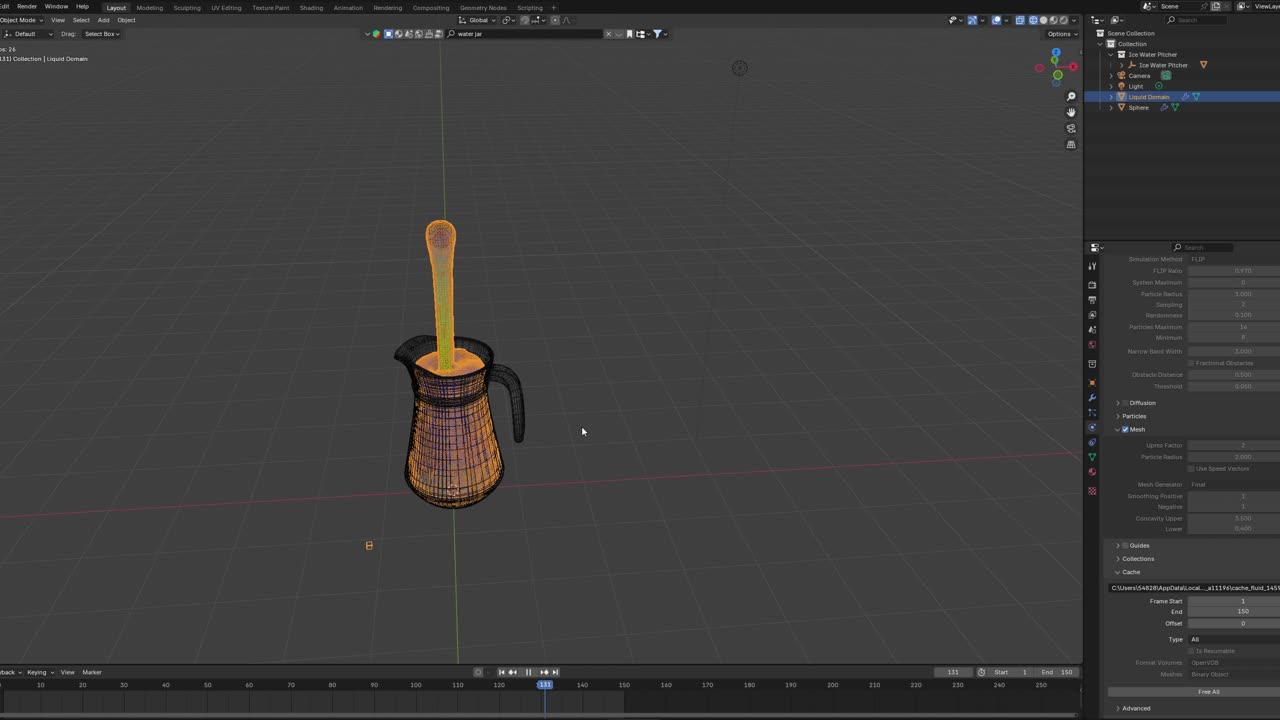
Task: Switch to rendered viewport shading
Action: pos(1064,20)
